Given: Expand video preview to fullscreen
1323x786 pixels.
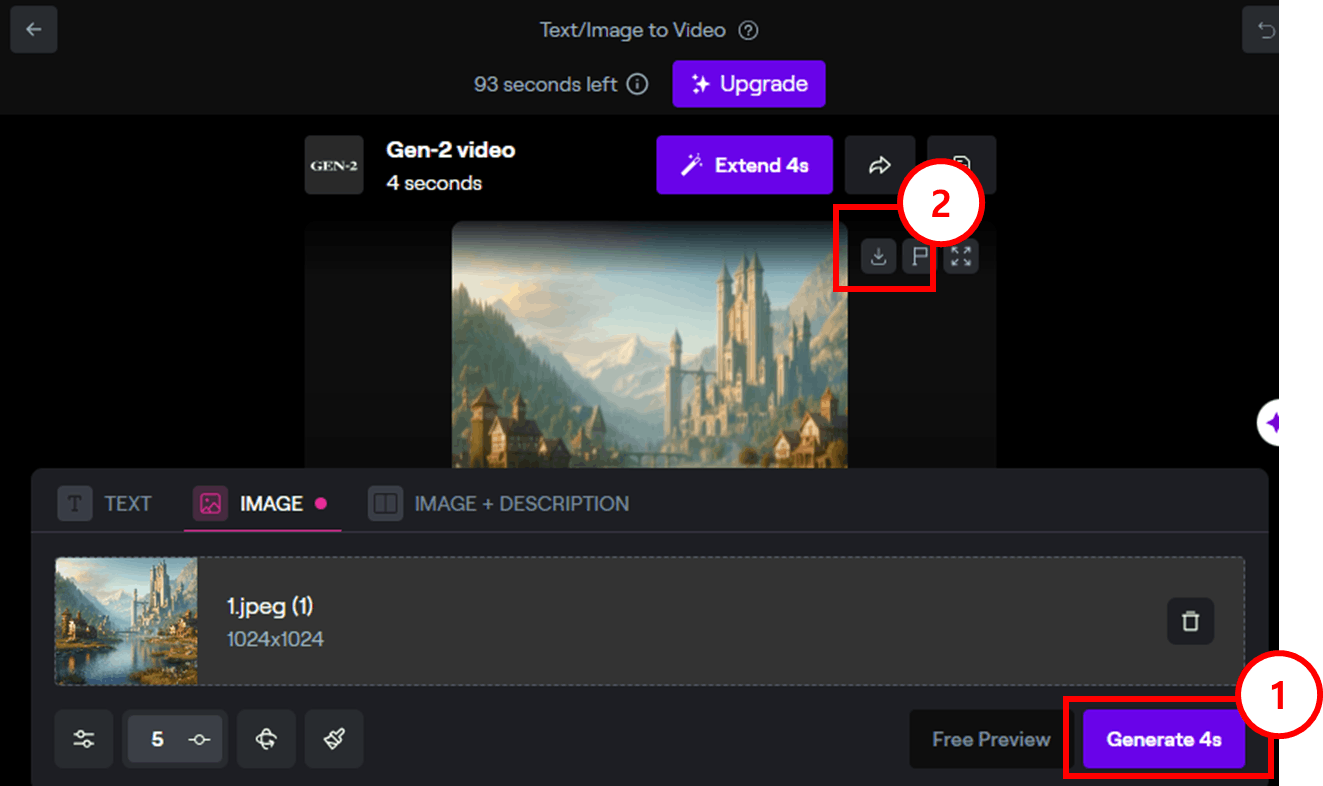Looking at the screenshot, I should 961,257.
